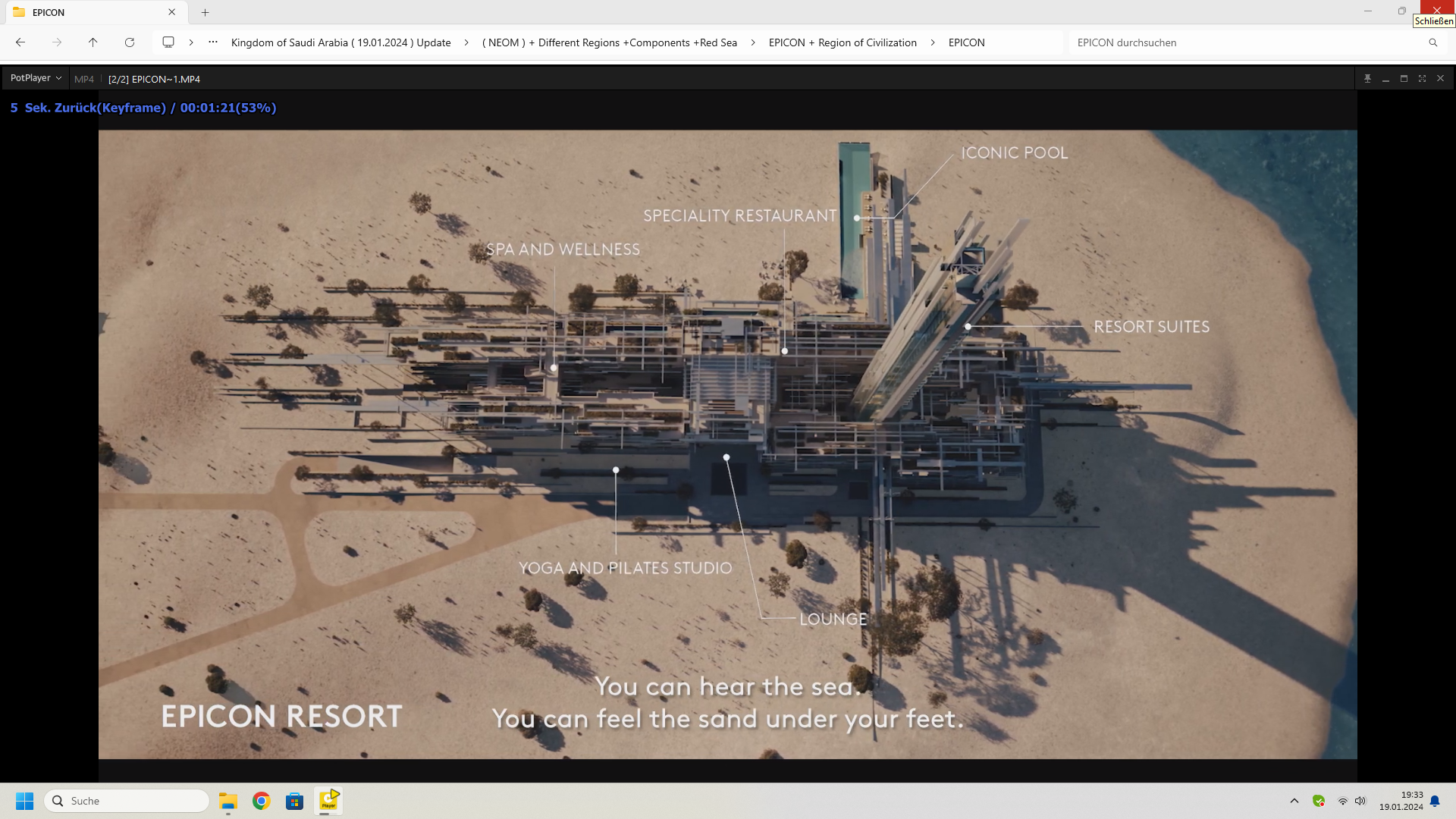The image size is (1456, 819).
Task: Minimize the Explorer window
Action: (x=1368, y=11)
